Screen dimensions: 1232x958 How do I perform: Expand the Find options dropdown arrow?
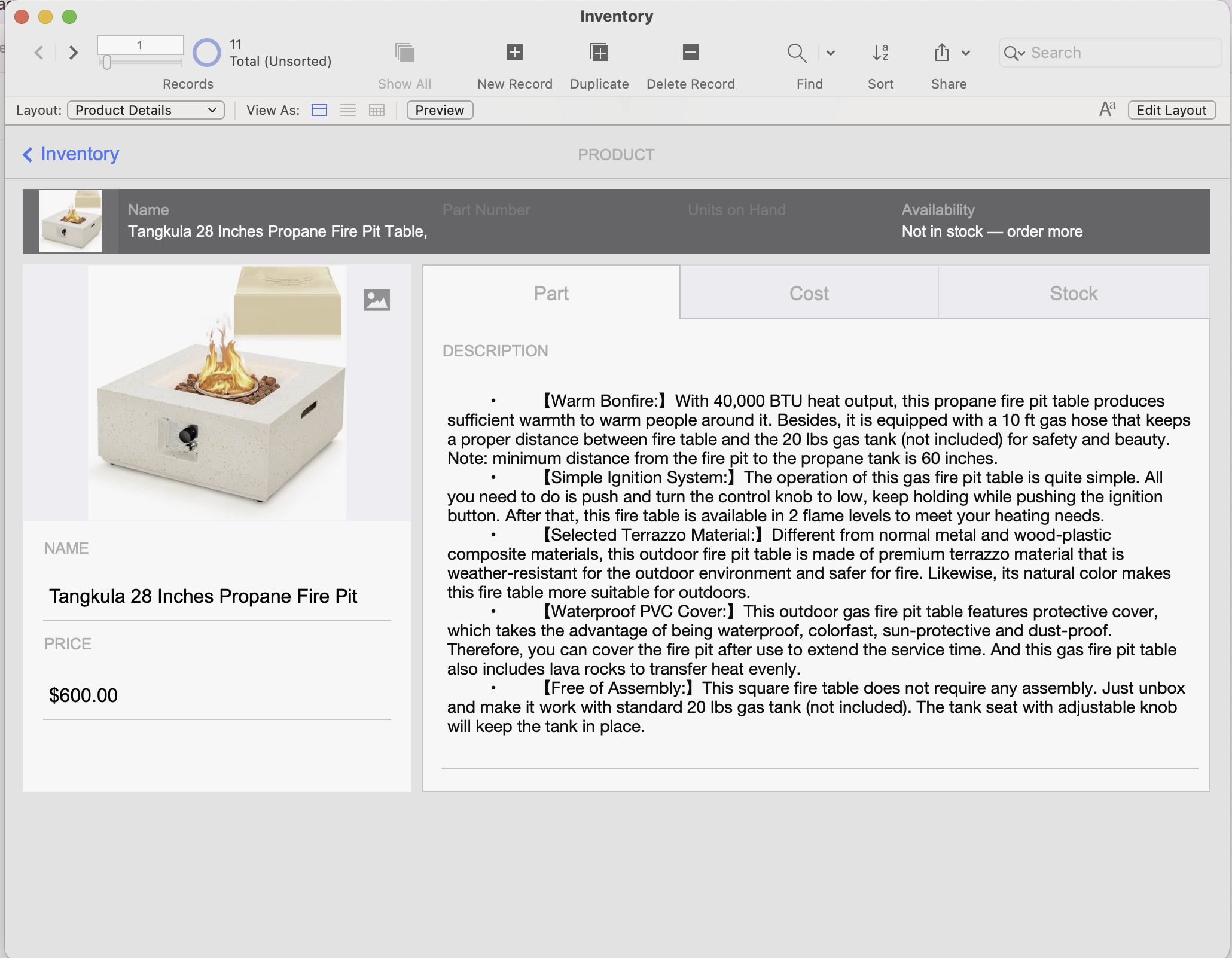[831, 53]
